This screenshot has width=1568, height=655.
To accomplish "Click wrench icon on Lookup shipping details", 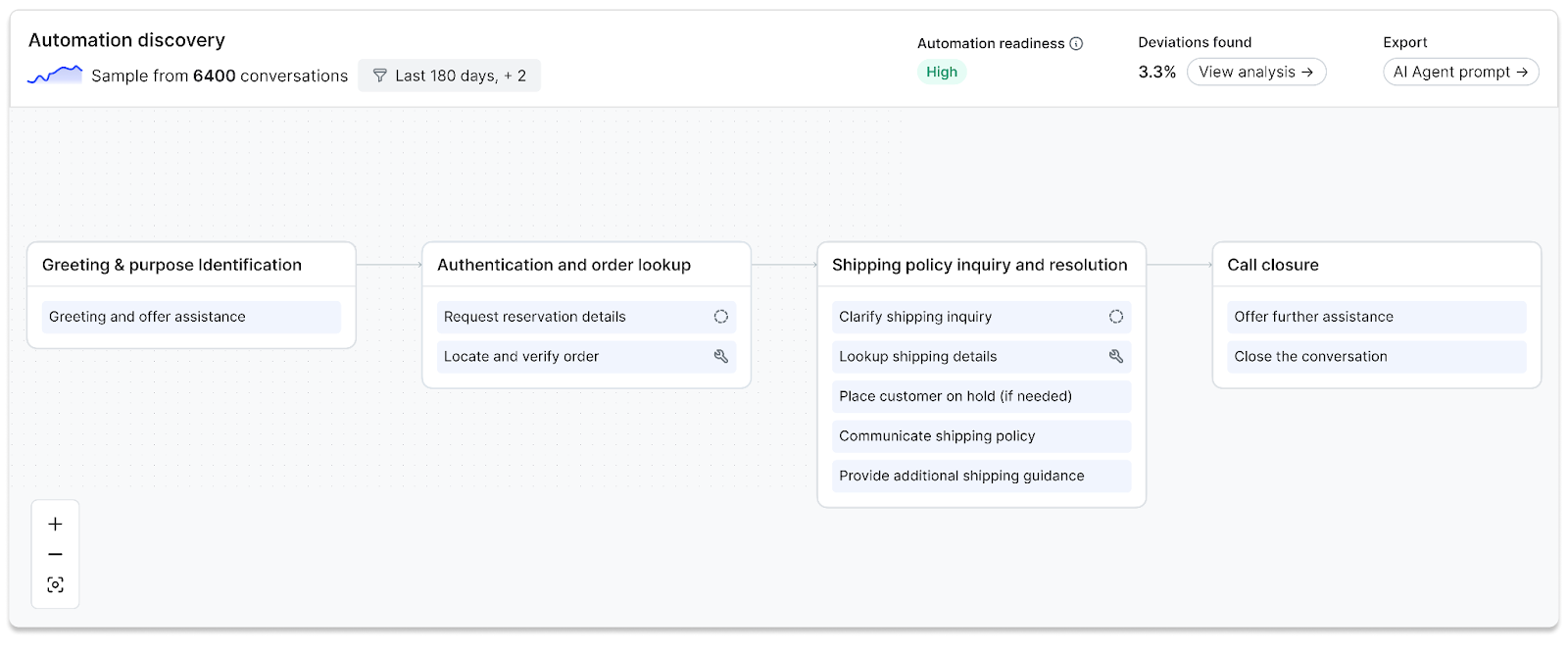I will click(1115, 357).
